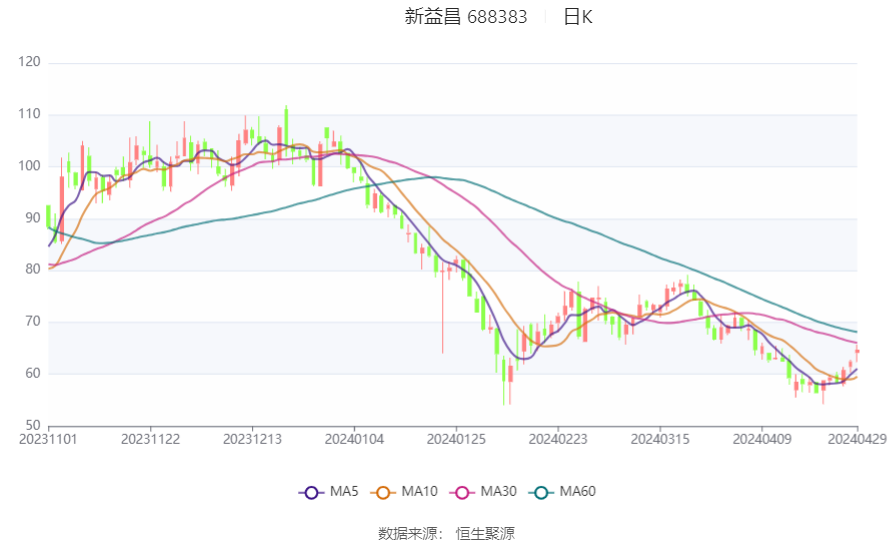Click the 数据来源 恒生聚源 source text
Viewport: 893px width, 542px height.
point(446,533)
